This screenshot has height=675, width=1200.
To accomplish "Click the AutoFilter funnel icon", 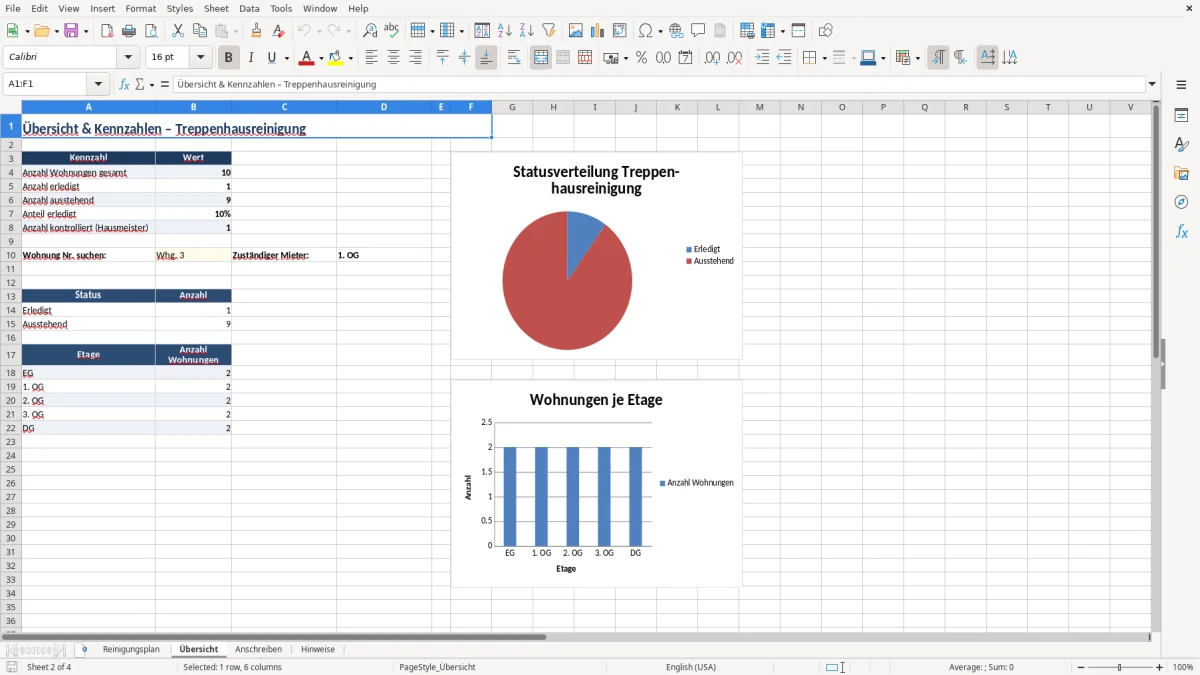I will 549,31.
